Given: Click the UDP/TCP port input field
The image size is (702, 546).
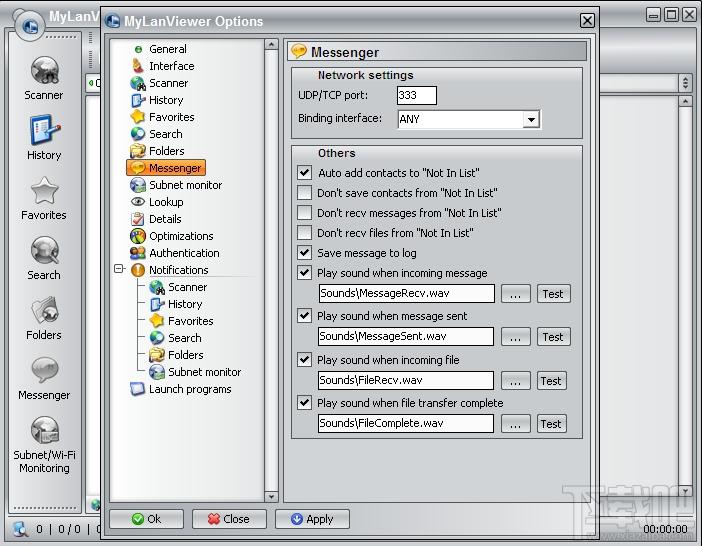Looking at the screenshot, I should pyautogui.click(x=416, y=96).
